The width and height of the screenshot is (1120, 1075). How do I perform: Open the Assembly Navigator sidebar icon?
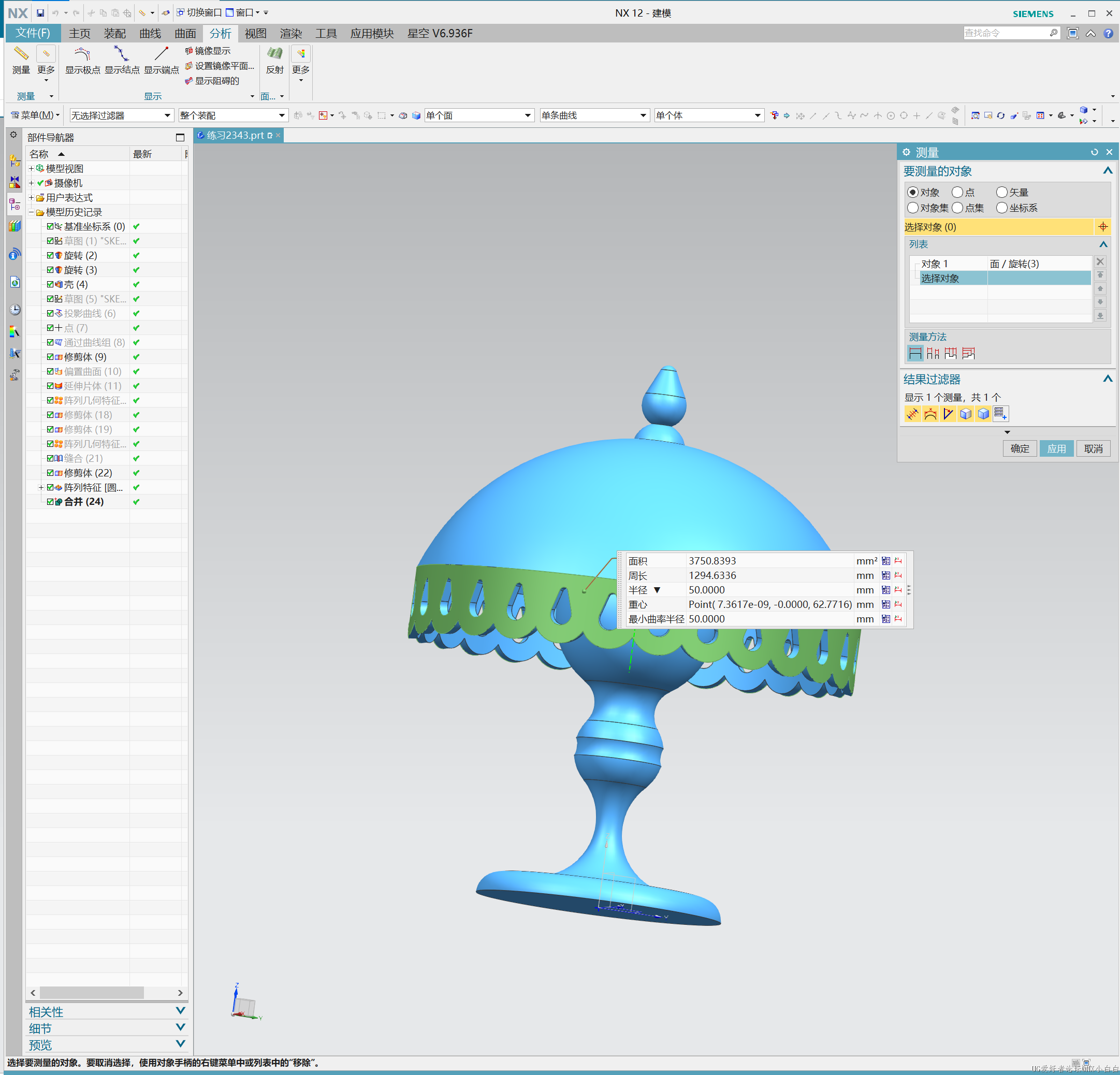pos(15,161)
